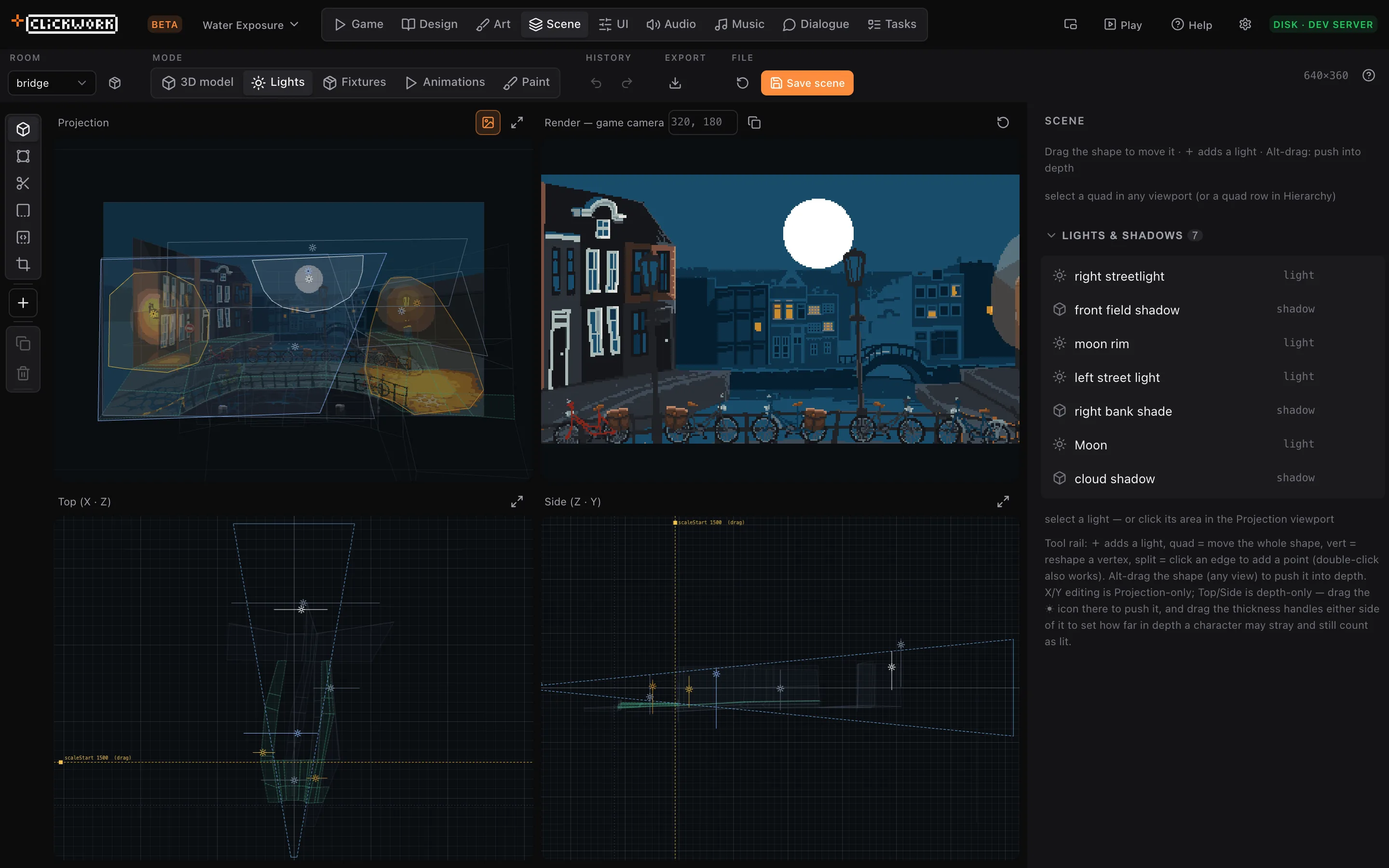
Task: Add a light with the plus button
Action: [23, 302]
